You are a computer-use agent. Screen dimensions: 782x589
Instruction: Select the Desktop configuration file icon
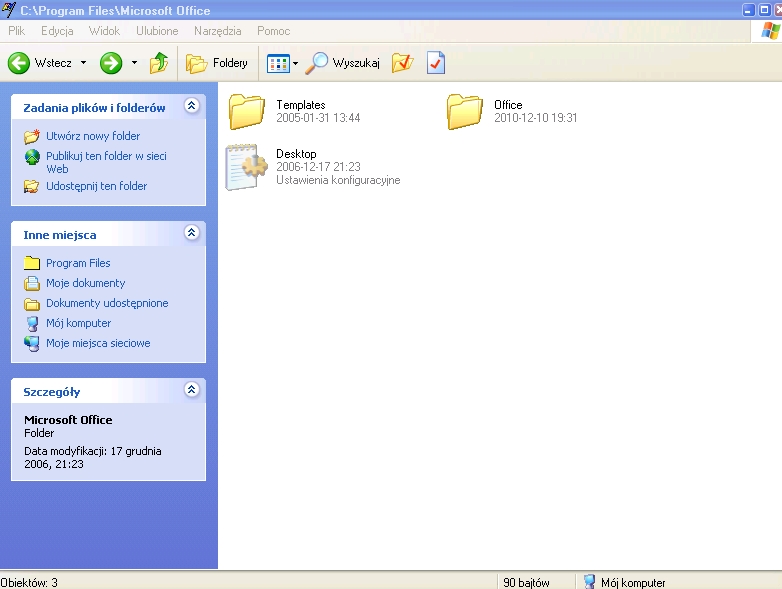(246, 167)
